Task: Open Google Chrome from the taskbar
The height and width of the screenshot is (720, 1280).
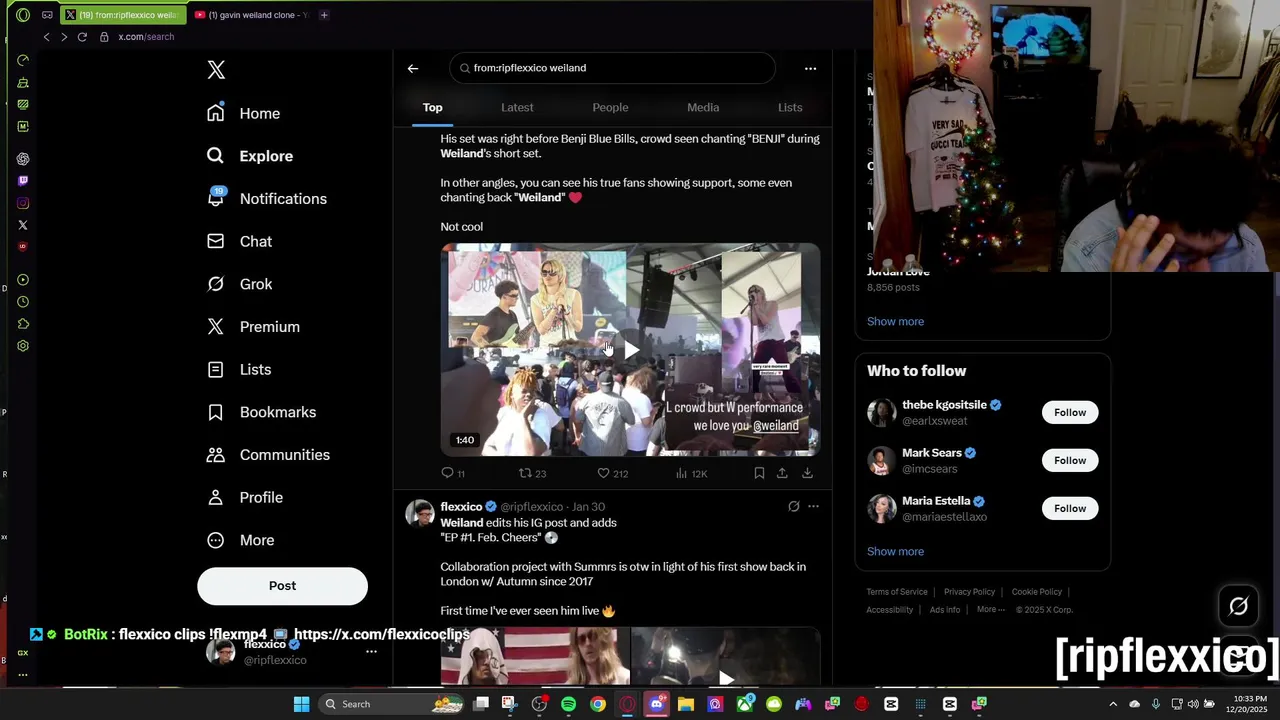Action: pos(597,704)
